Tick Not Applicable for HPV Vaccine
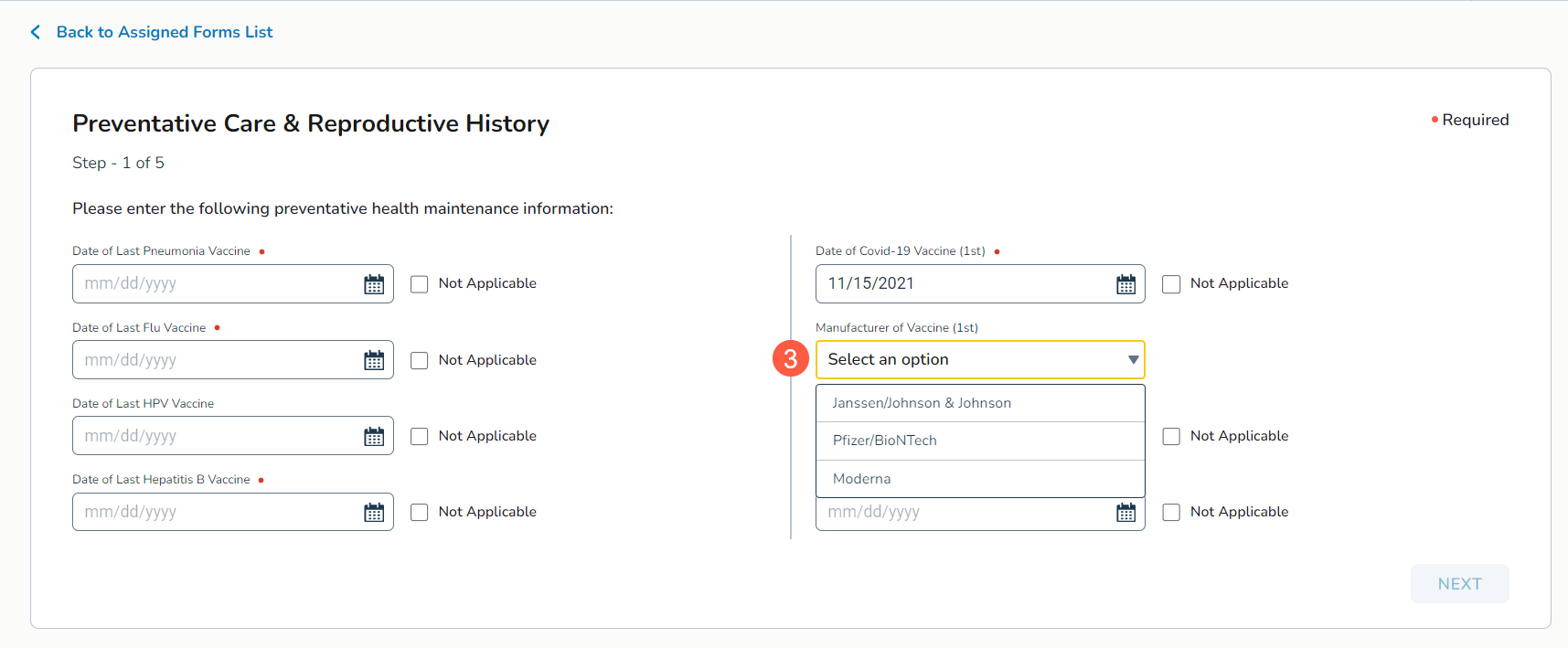The width and height of the screenshot is (1568, 648). tap(420, 437)
